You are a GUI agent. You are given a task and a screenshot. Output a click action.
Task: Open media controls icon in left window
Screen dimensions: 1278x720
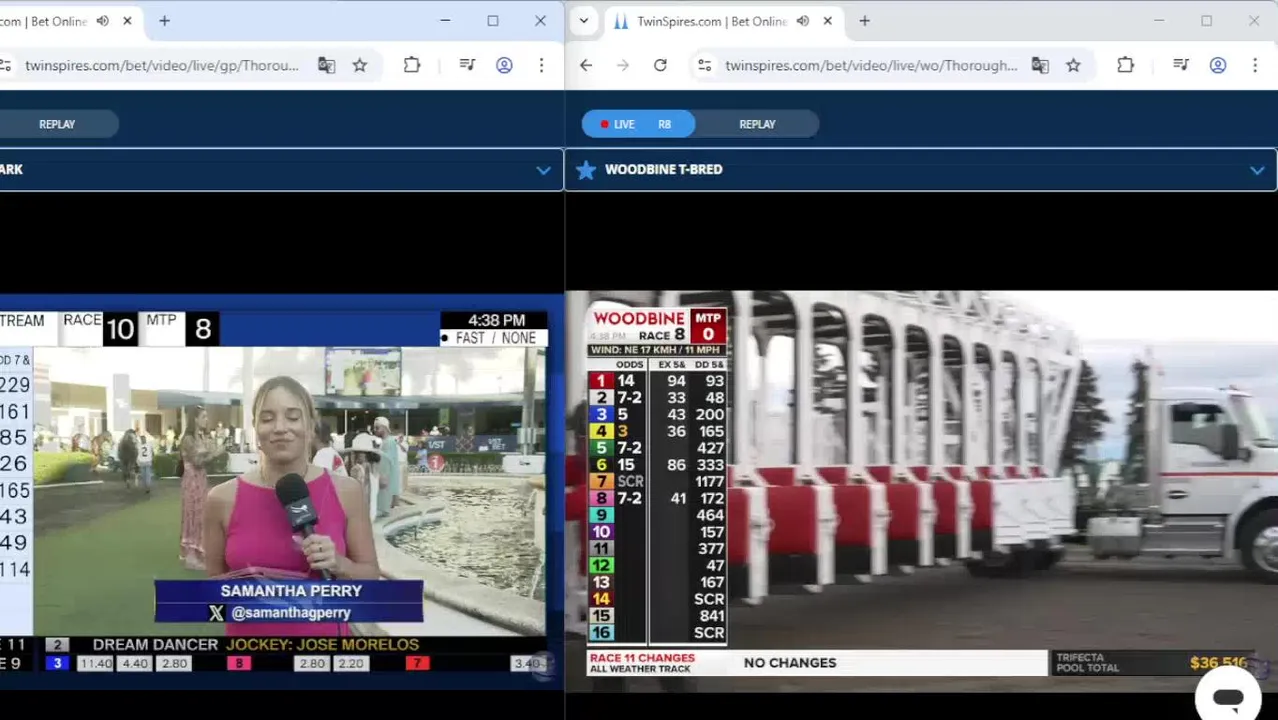(467, 65)
